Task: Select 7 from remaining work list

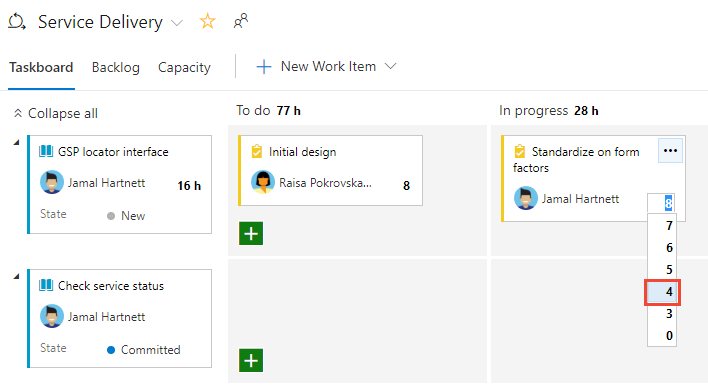Action: [x=662, y=225]
